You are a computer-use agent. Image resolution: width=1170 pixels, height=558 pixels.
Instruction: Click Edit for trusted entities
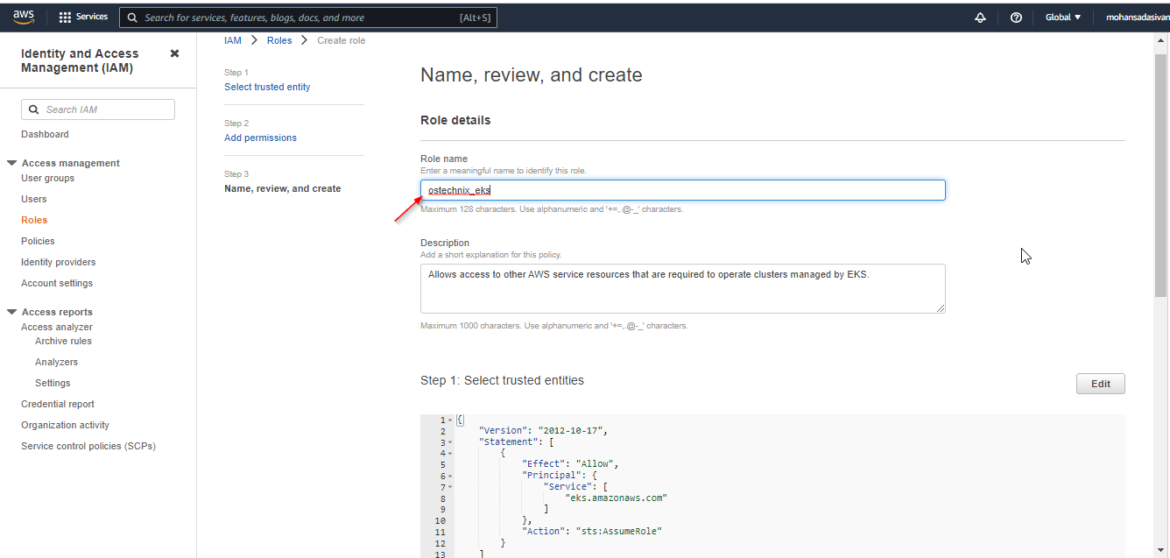tap(1101, 384)
